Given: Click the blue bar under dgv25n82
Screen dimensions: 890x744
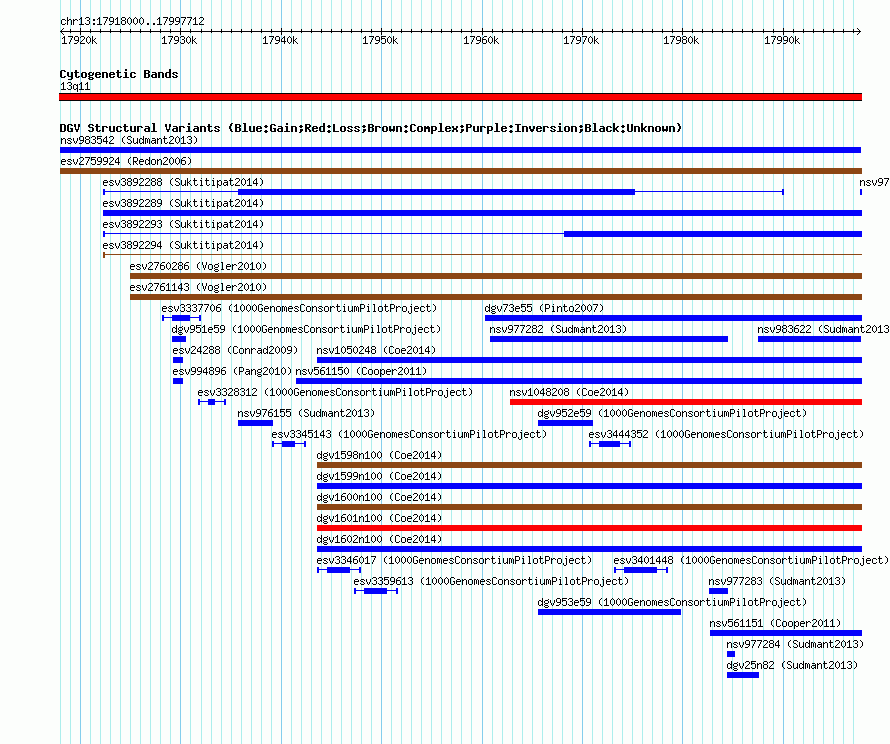Looking at the screenshot, I should [742, 675].
